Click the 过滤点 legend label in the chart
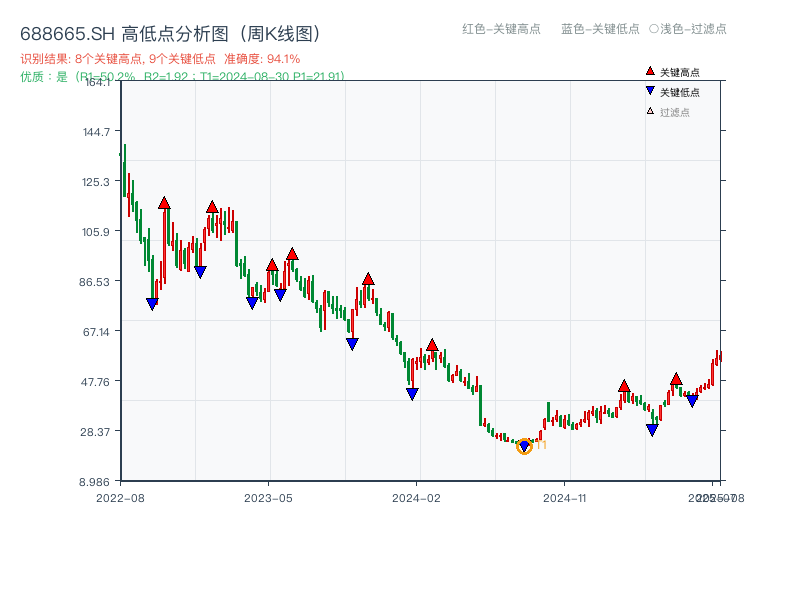The width and height of the screenshot is (800, 600). (674, 112)
